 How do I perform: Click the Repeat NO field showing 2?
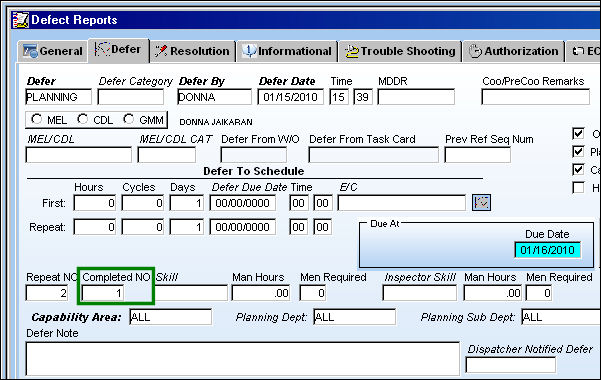click(47, 293)
